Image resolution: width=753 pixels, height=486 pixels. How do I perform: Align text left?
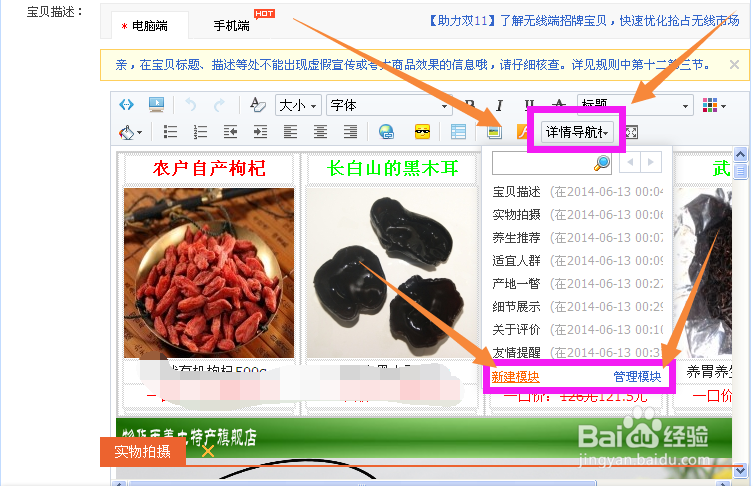pos(290,132)
